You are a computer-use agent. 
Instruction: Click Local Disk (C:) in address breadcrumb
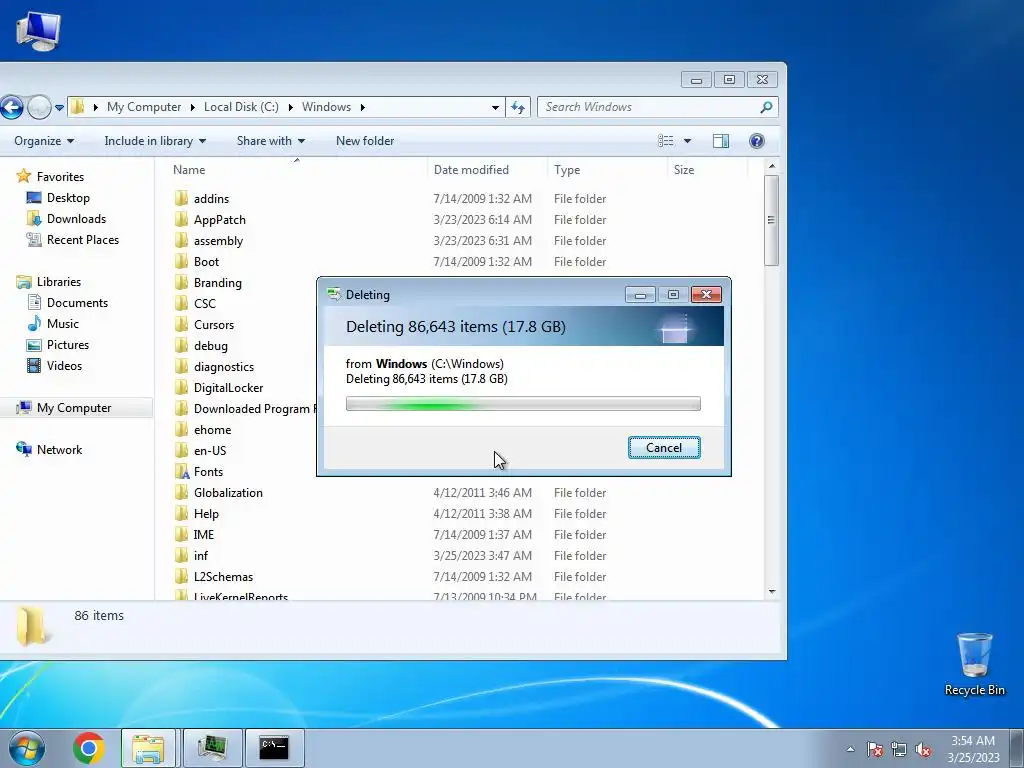coord(241,107)
